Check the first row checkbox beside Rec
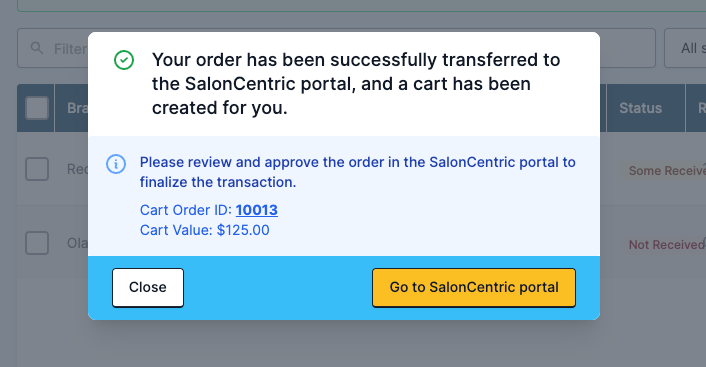 pyautogui.click(x=37, y=169)
